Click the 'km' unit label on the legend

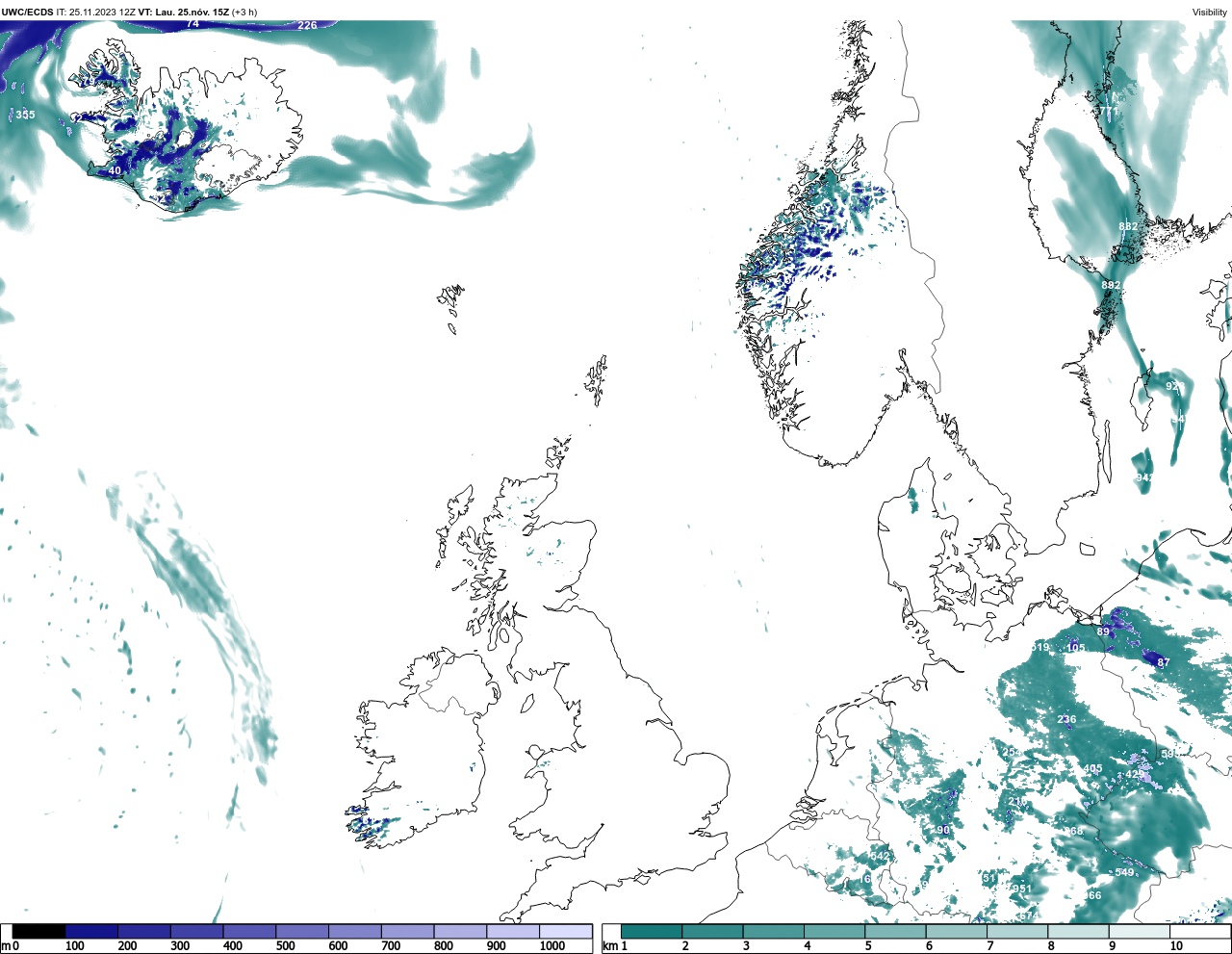pyautogui.click(x=608, y=946)
